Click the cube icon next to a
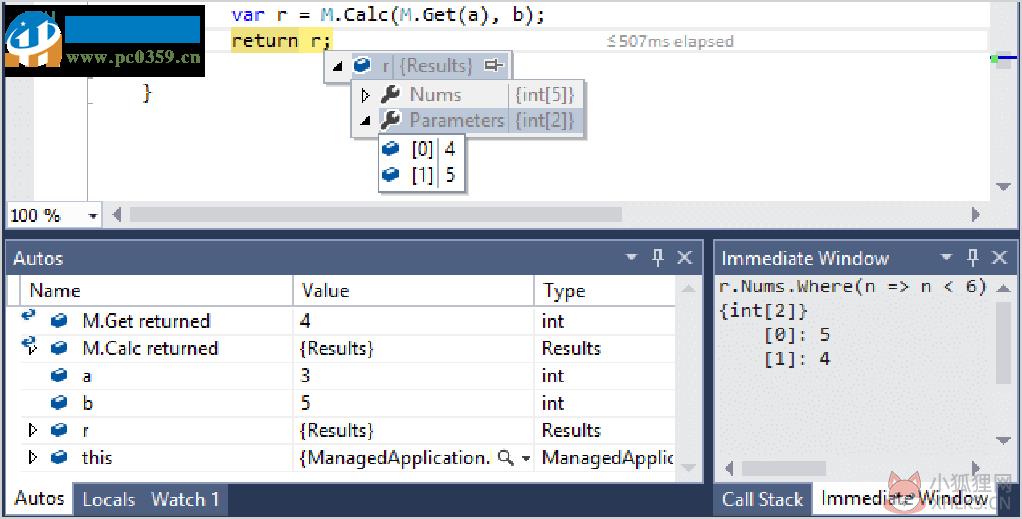The width and height of the screenshot is (1022, 519). point(59,376)
